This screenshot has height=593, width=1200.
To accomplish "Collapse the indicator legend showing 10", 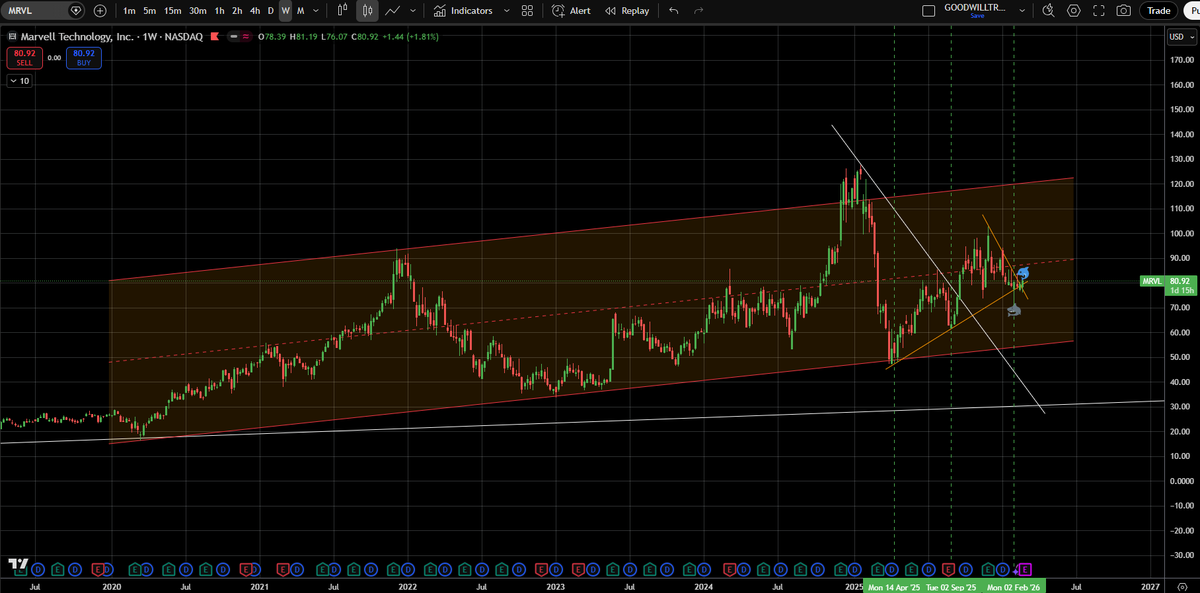I will 19,81.
